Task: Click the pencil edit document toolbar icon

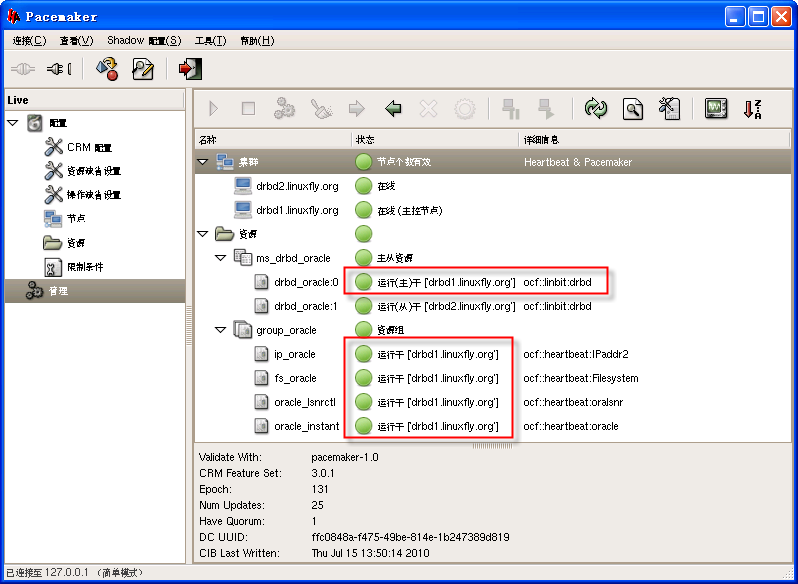Action: click(143, 69)
